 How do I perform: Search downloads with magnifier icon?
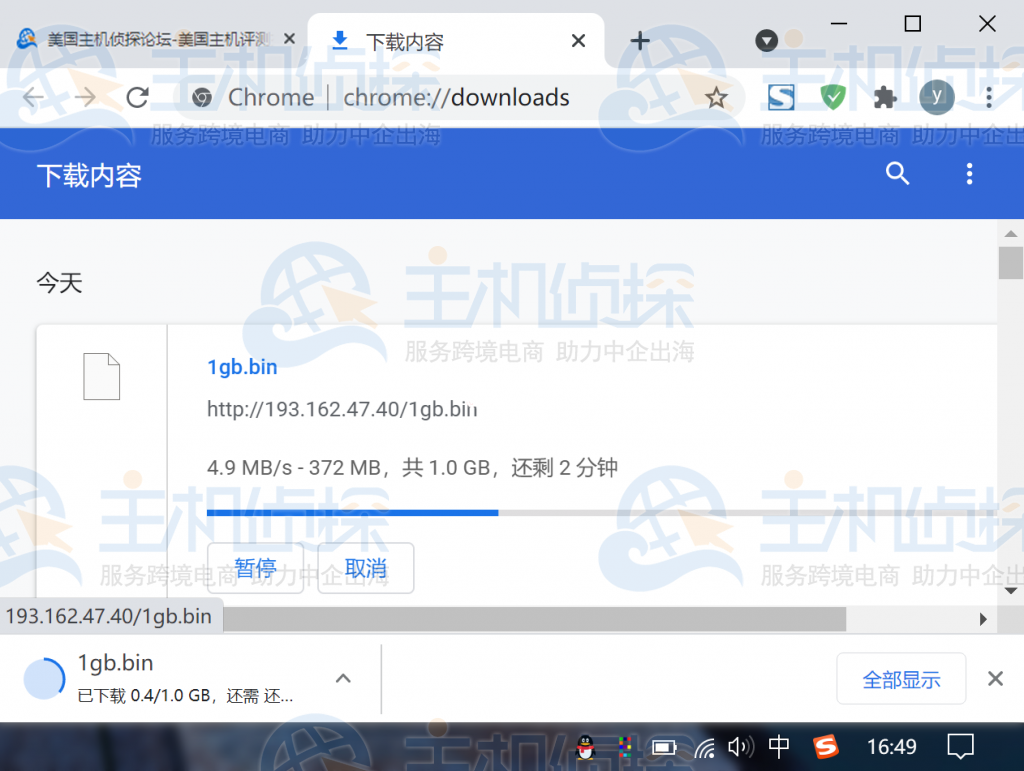[897, 174]
